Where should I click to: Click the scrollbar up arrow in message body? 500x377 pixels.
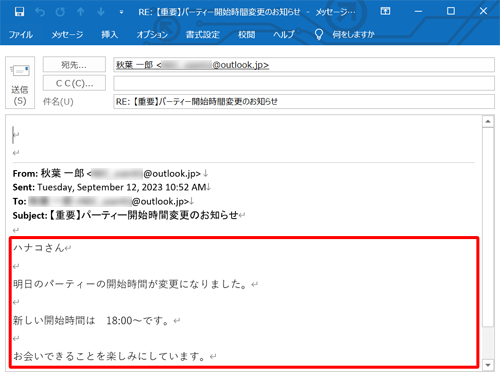point(488,122)
